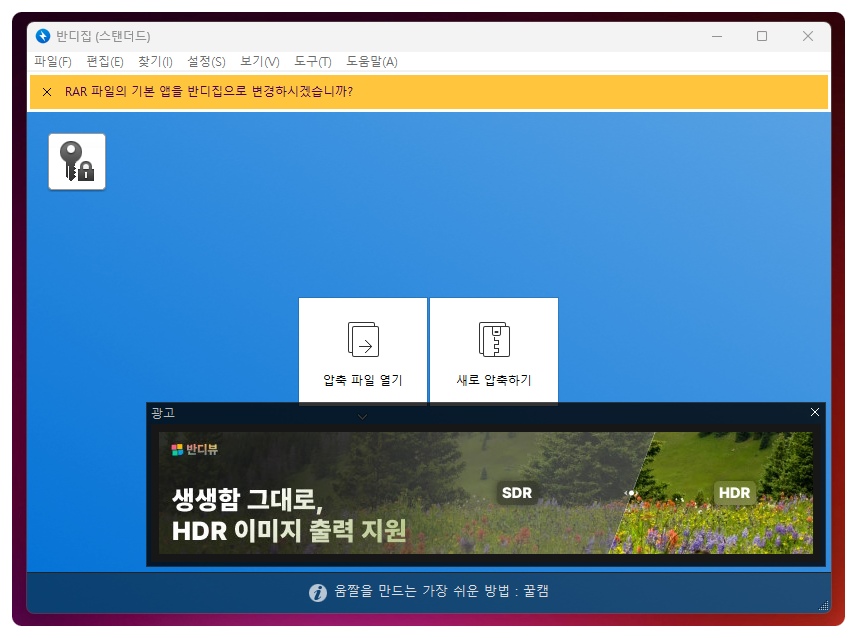
Task: Click the SDR label in the ad
Action: pos(516,493)
